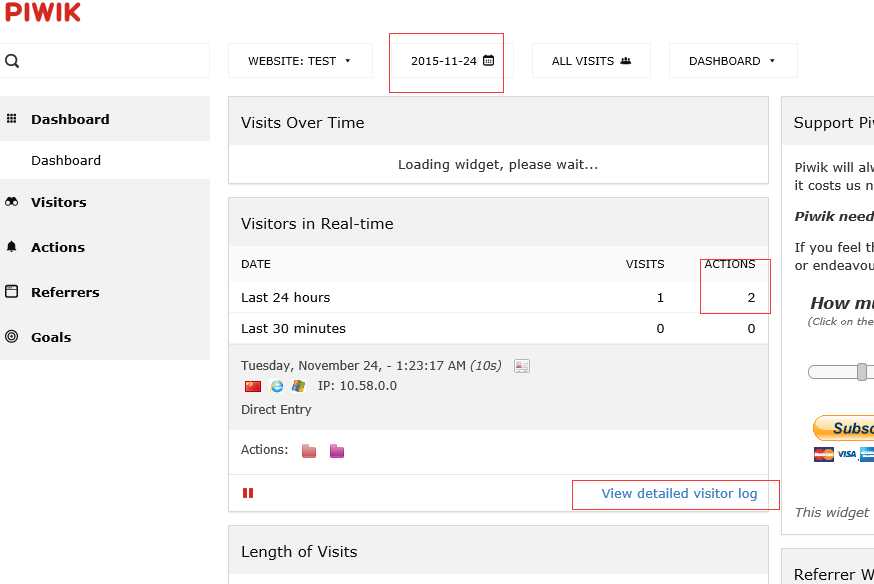
Task: Click the search input field
Action: 112,61
